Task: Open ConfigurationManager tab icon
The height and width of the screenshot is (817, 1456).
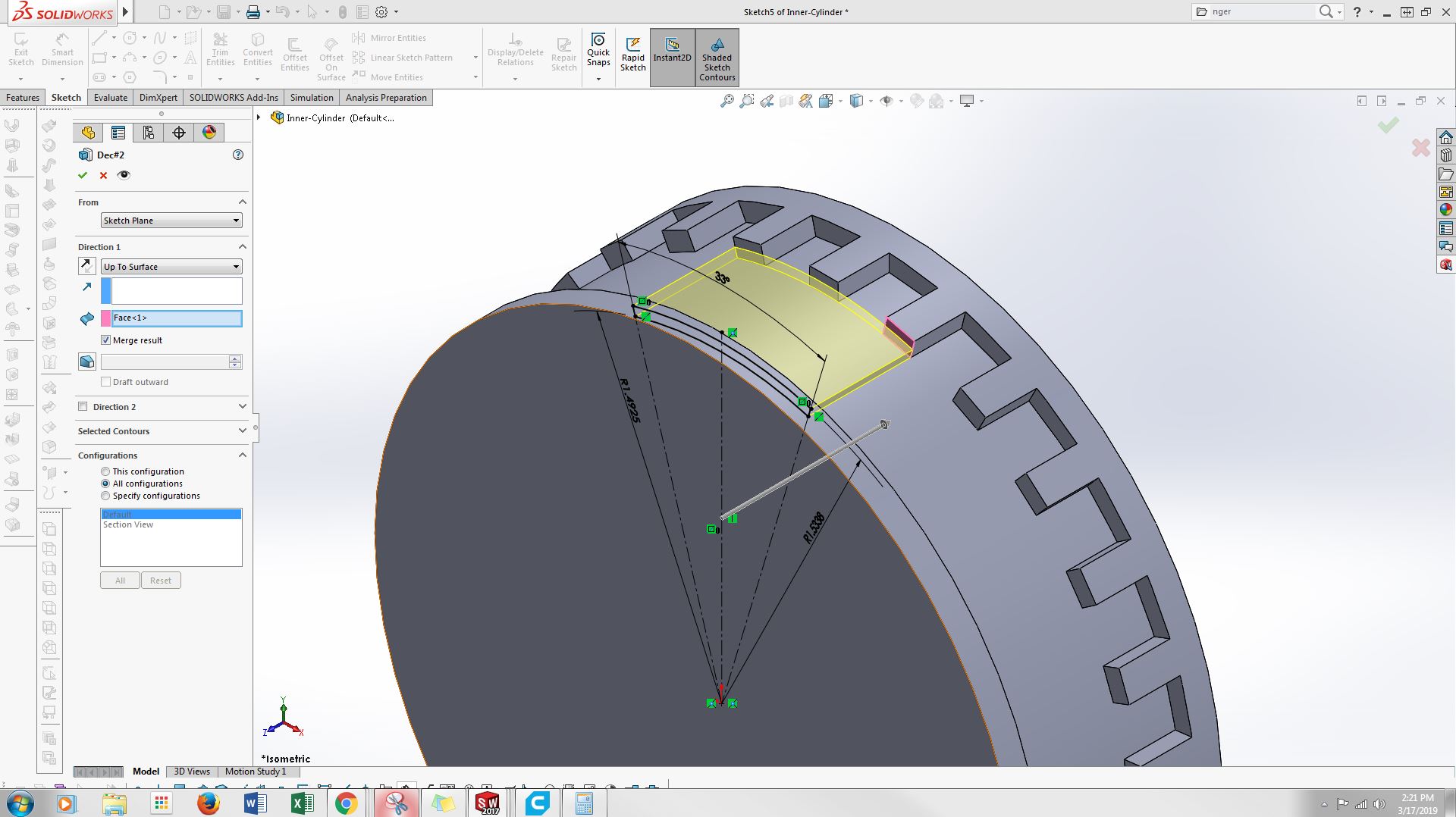Action: [149, 133]
